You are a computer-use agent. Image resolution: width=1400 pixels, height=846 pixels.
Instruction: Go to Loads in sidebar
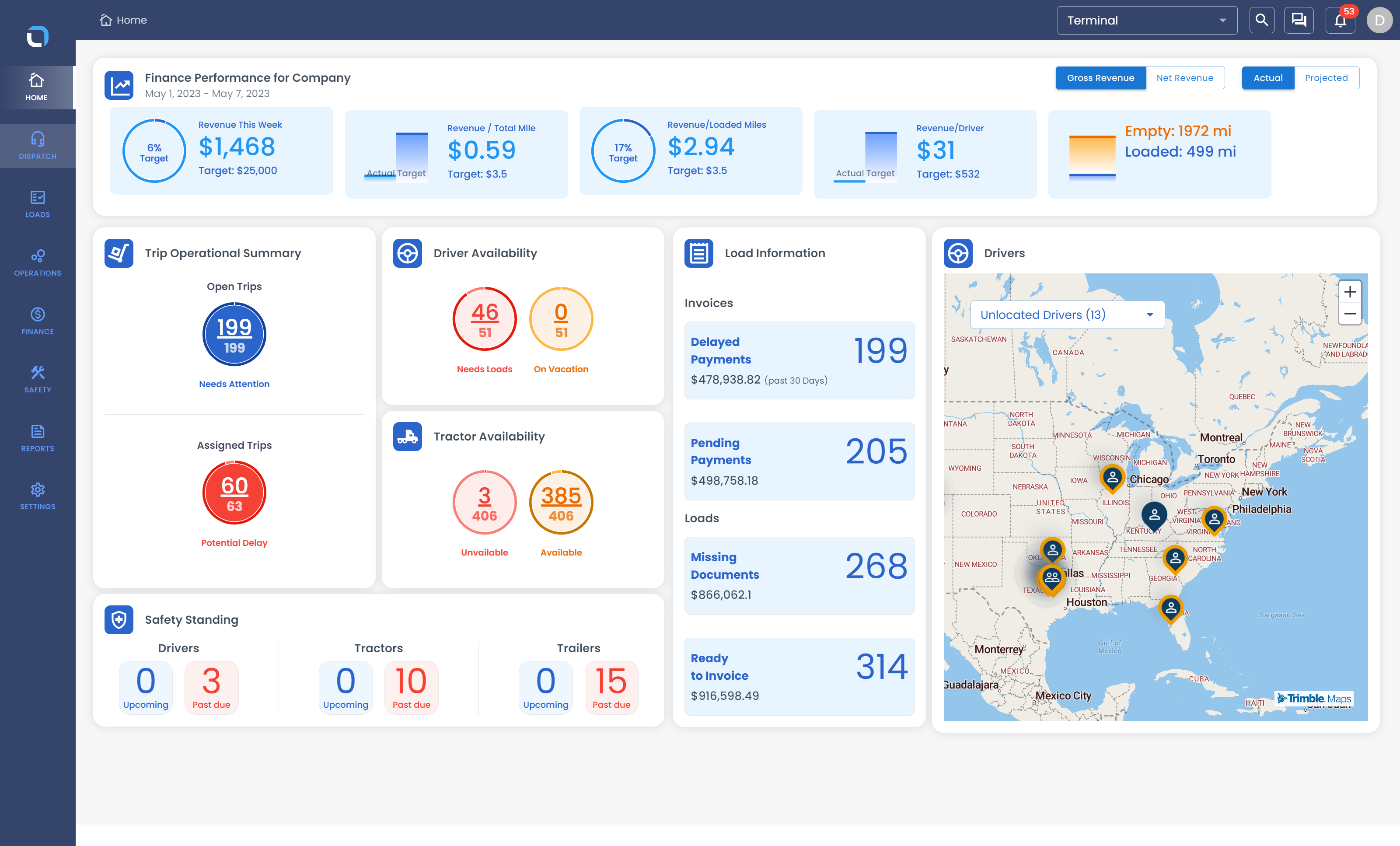38,205
